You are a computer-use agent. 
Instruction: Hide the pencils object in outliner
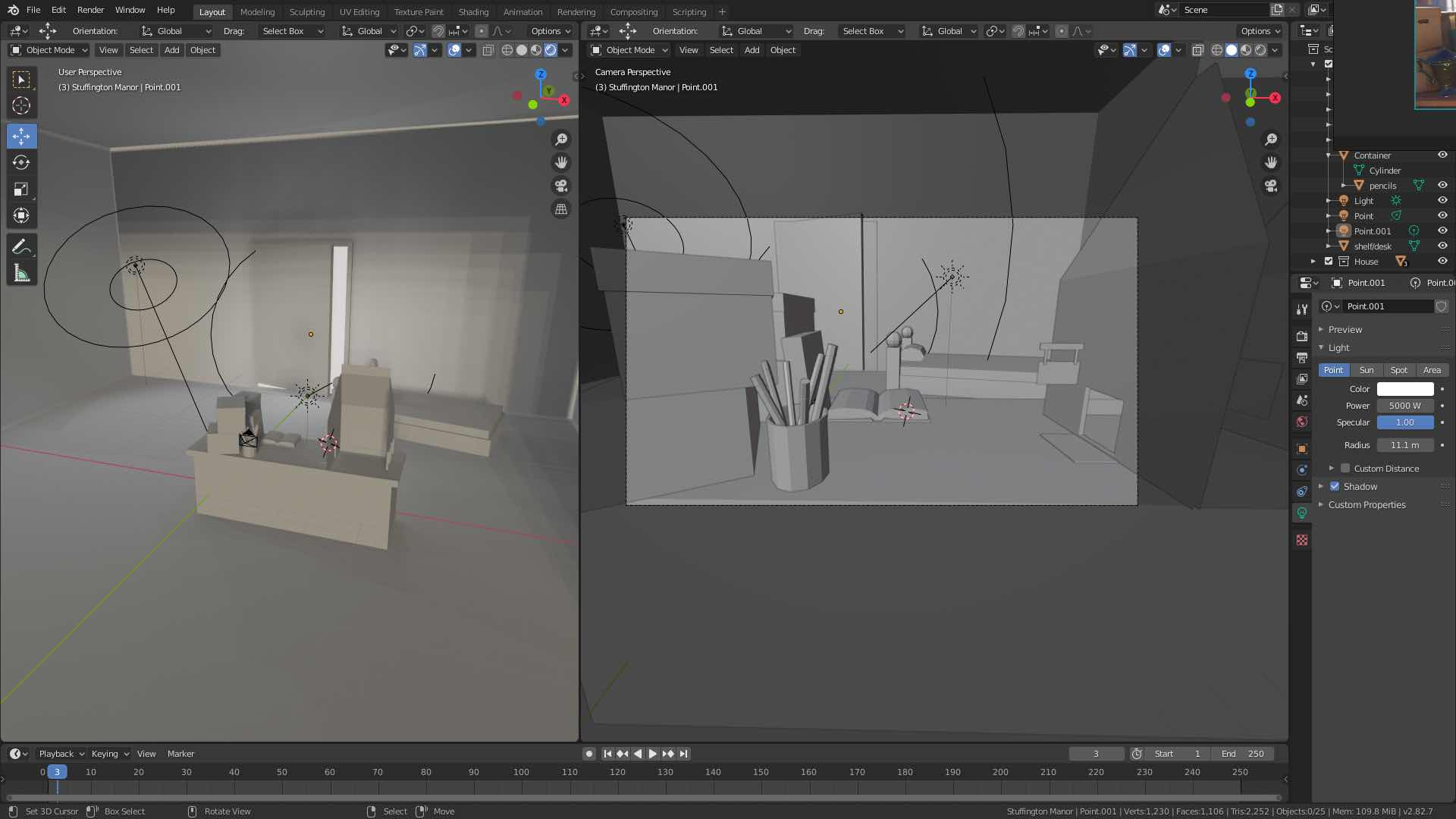coord(1442,185)
